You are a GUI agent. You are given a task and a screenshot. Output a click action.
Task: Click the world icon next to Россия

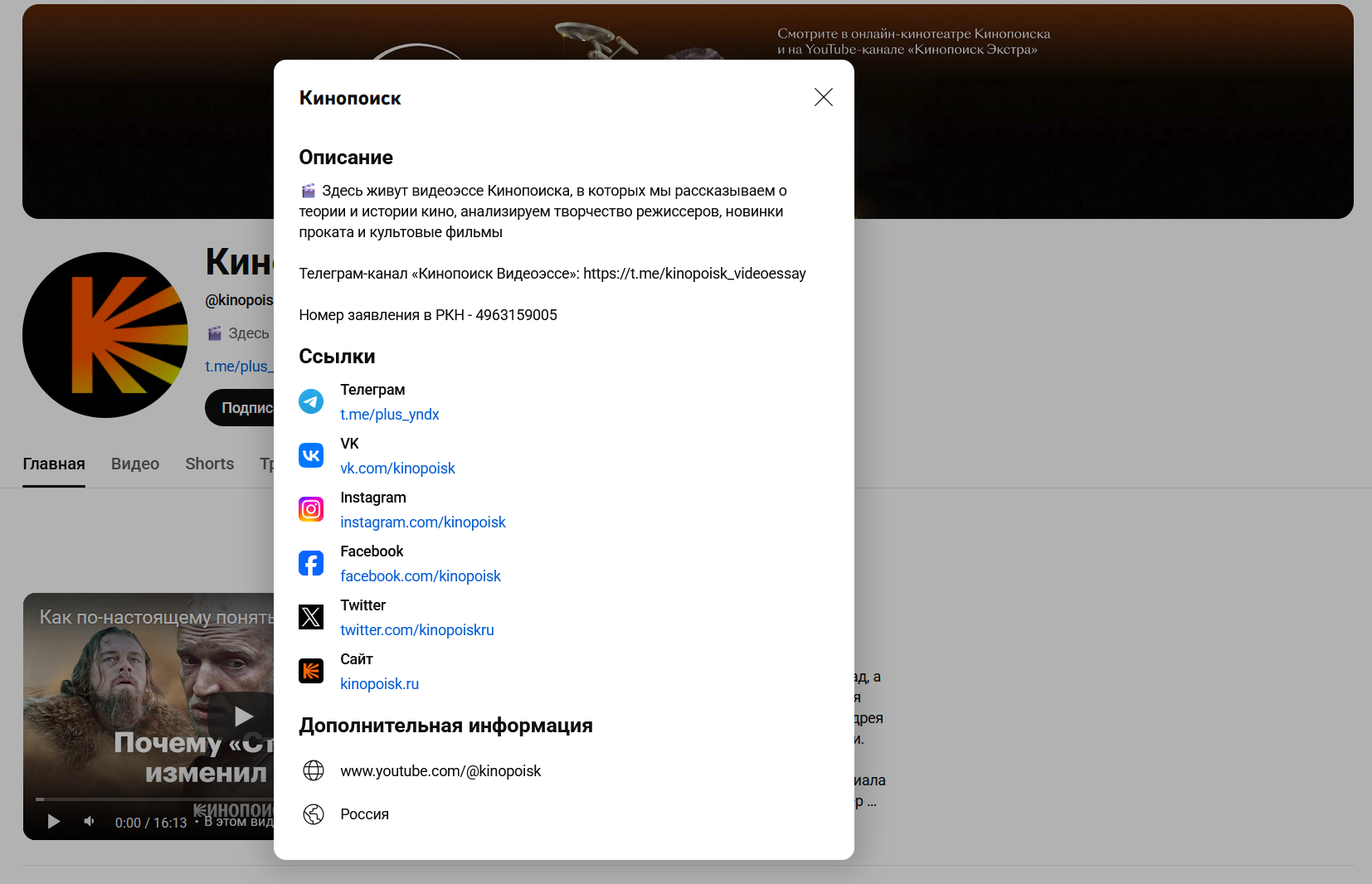point(314,814)
